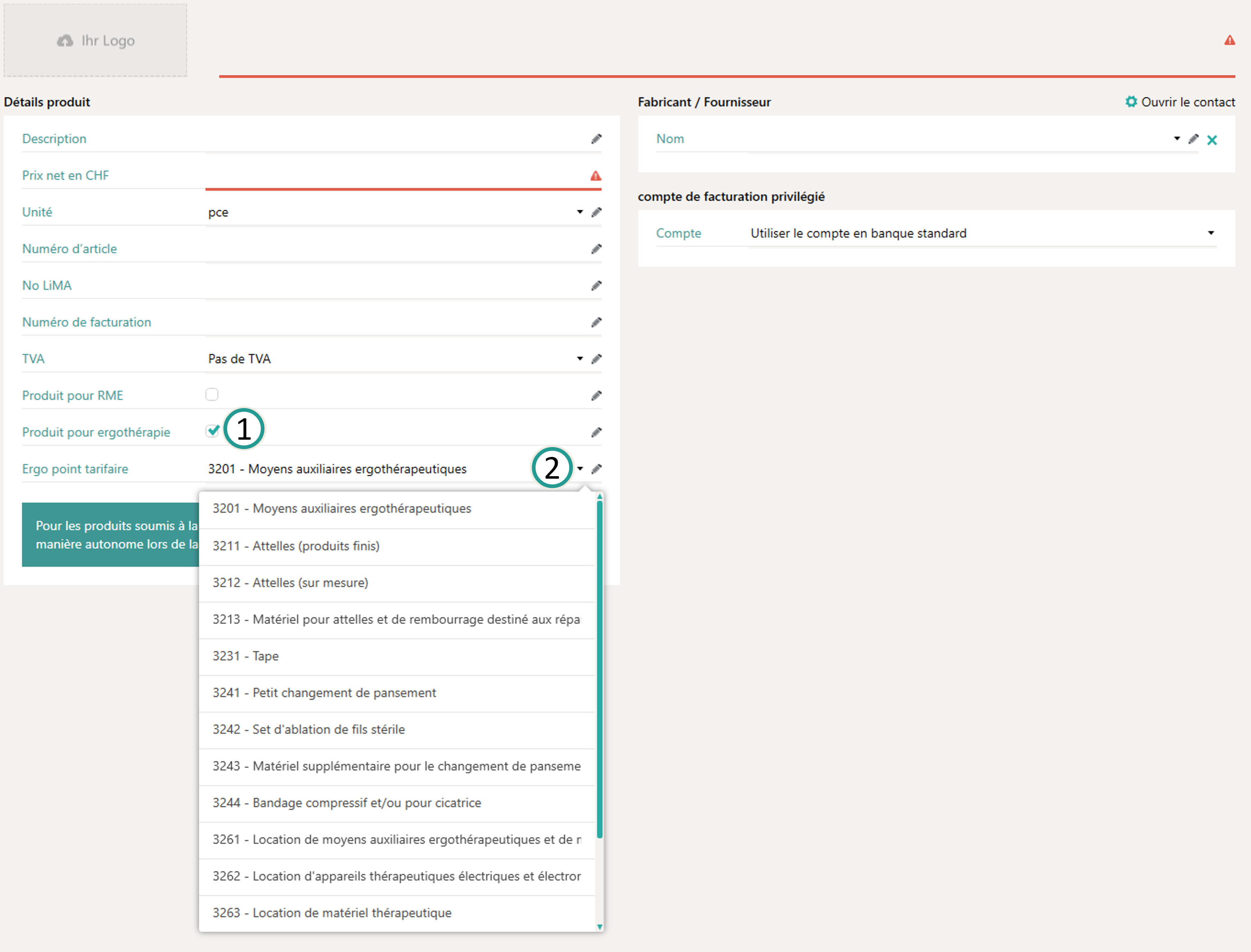This screenshot has height=952, width=1251.
Task: Click the dropdown list's vertical scrollbar
Action: 600,669
